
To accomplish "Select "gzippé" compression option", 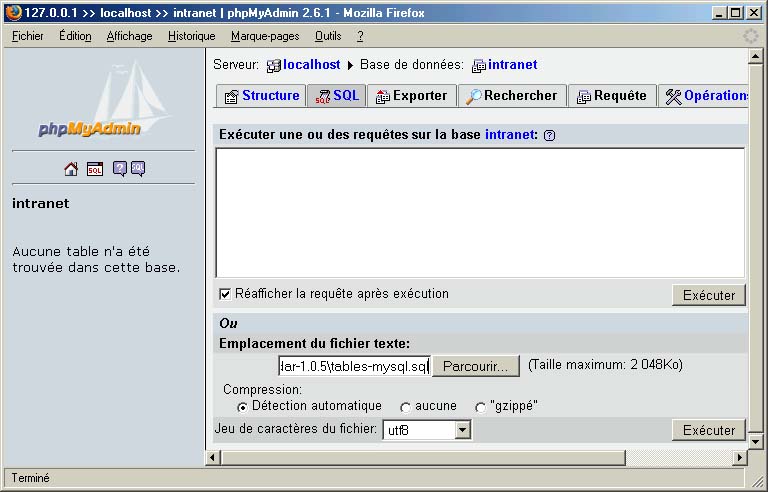I will pos(480,407).
